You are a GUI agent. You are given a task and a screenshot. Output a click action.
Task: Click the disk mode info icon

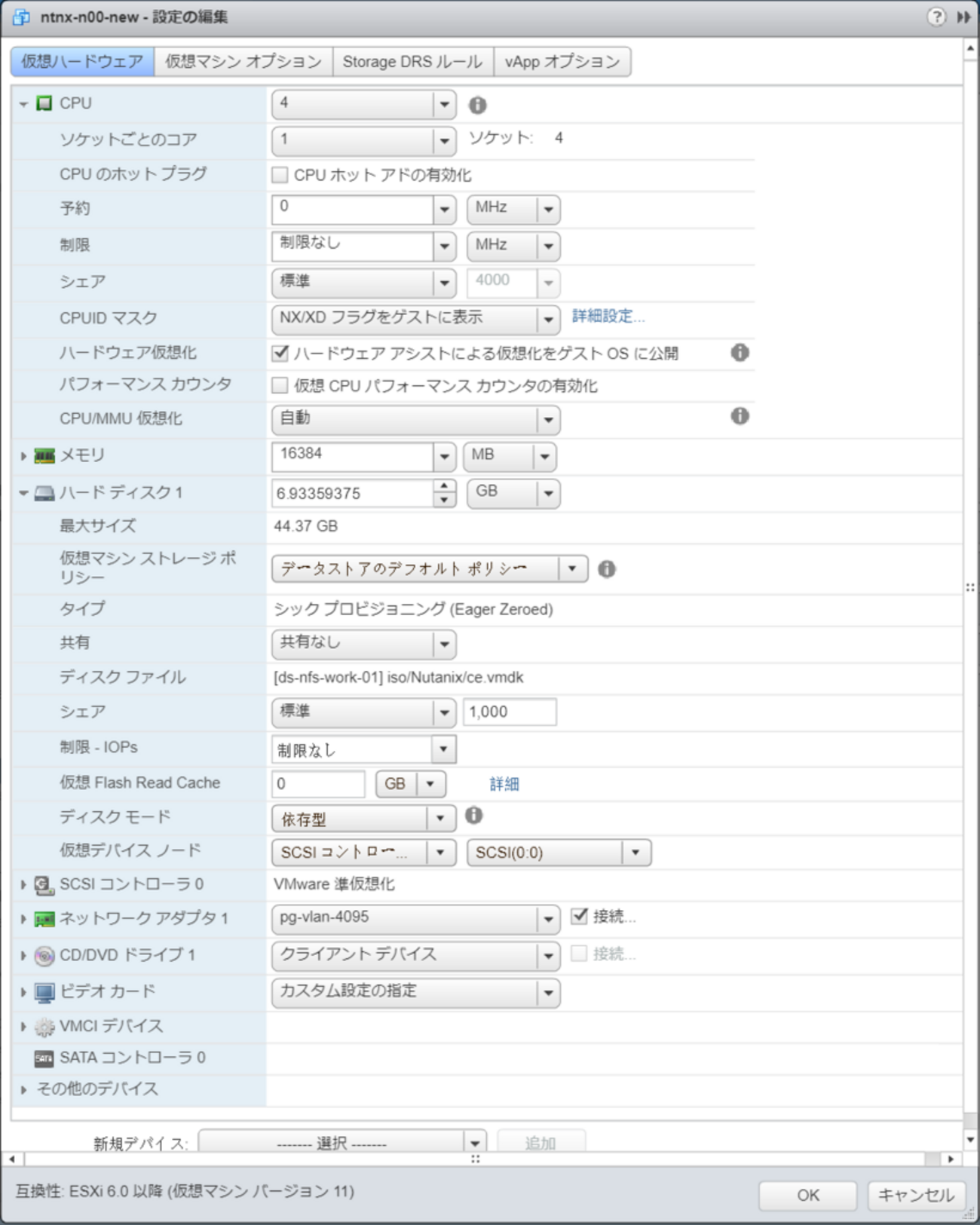point(473,816)
